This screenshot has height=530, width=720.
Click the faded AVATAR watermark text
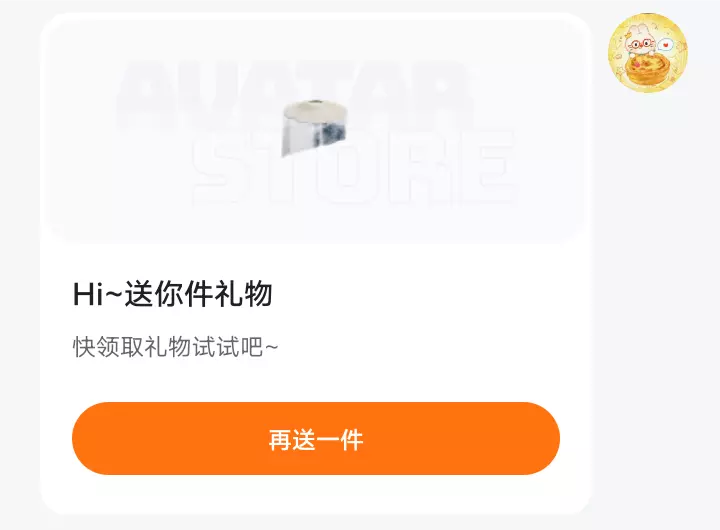(296, 96)
